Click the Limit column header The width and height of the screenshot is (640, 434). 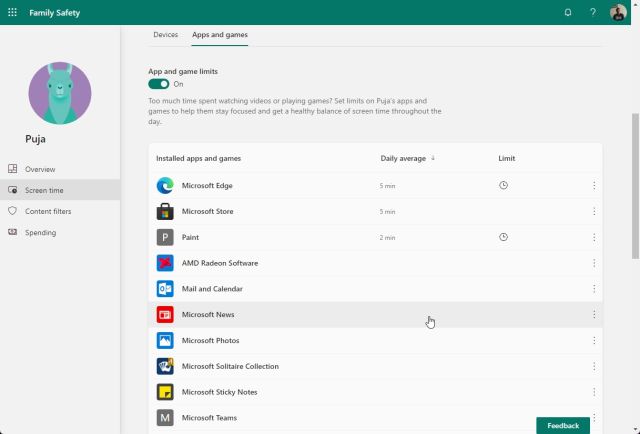pyautogui.click(x=507, y=158)
